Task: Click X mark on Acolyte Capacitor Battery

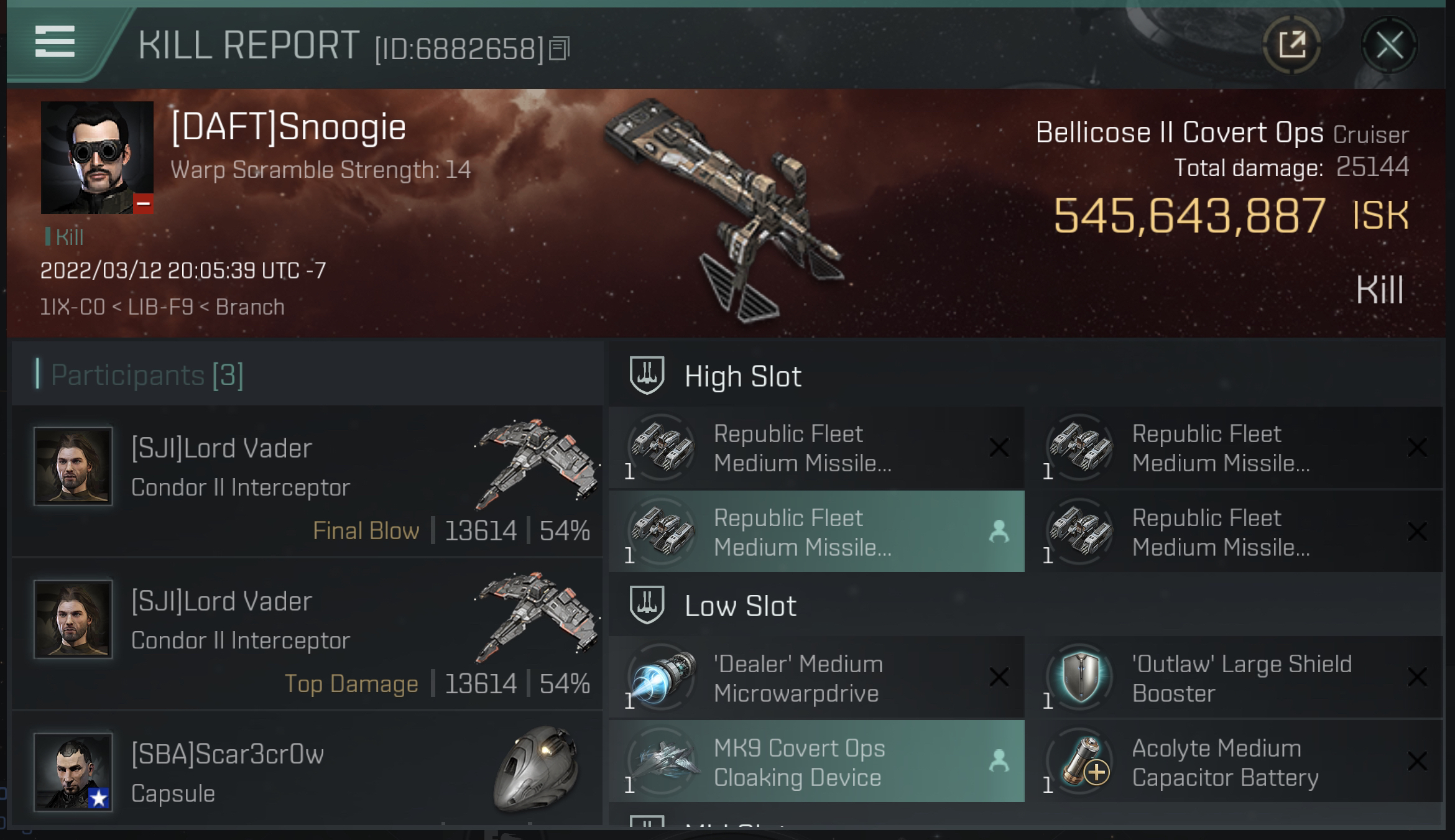Action: click(x=1417, y=762)
